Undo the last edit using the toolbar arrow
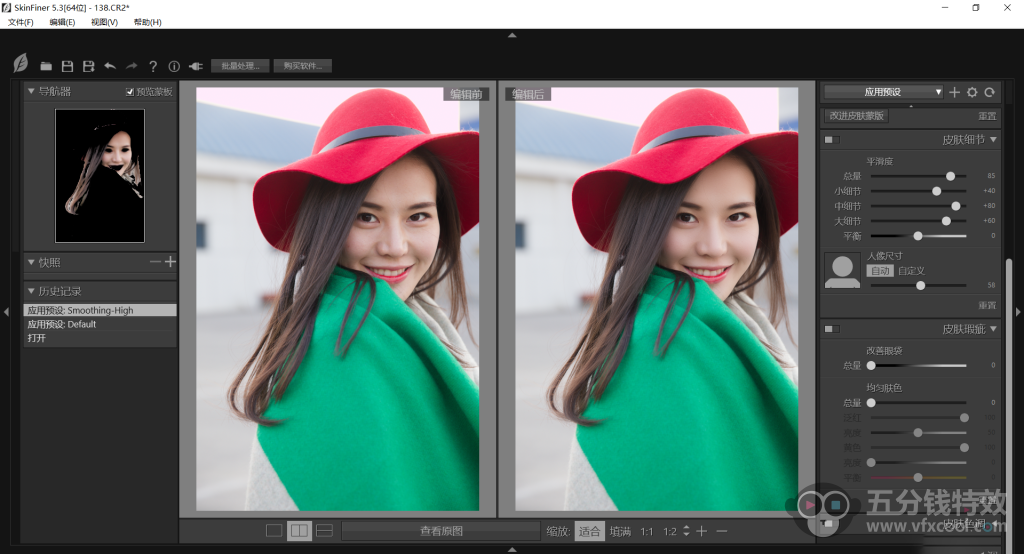 [x=110, y=66]
